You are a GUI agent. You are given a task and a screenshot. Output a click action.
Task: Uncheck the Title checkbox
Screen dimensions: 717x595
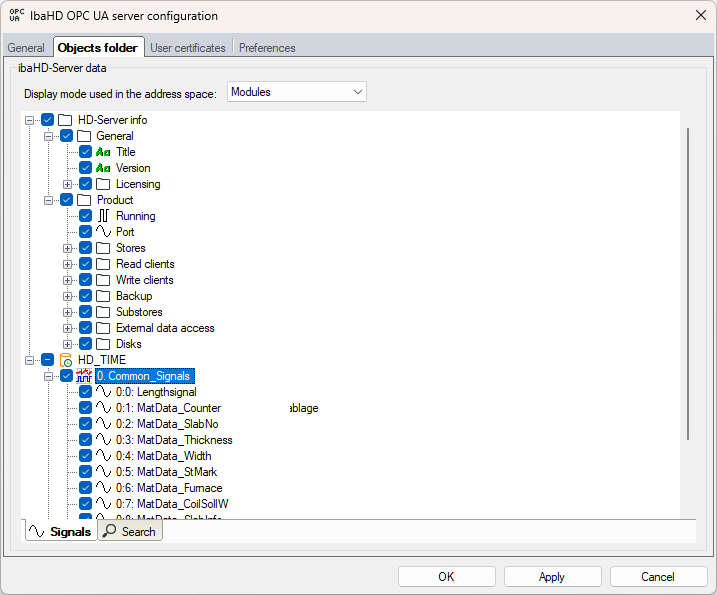pos(86,152)
